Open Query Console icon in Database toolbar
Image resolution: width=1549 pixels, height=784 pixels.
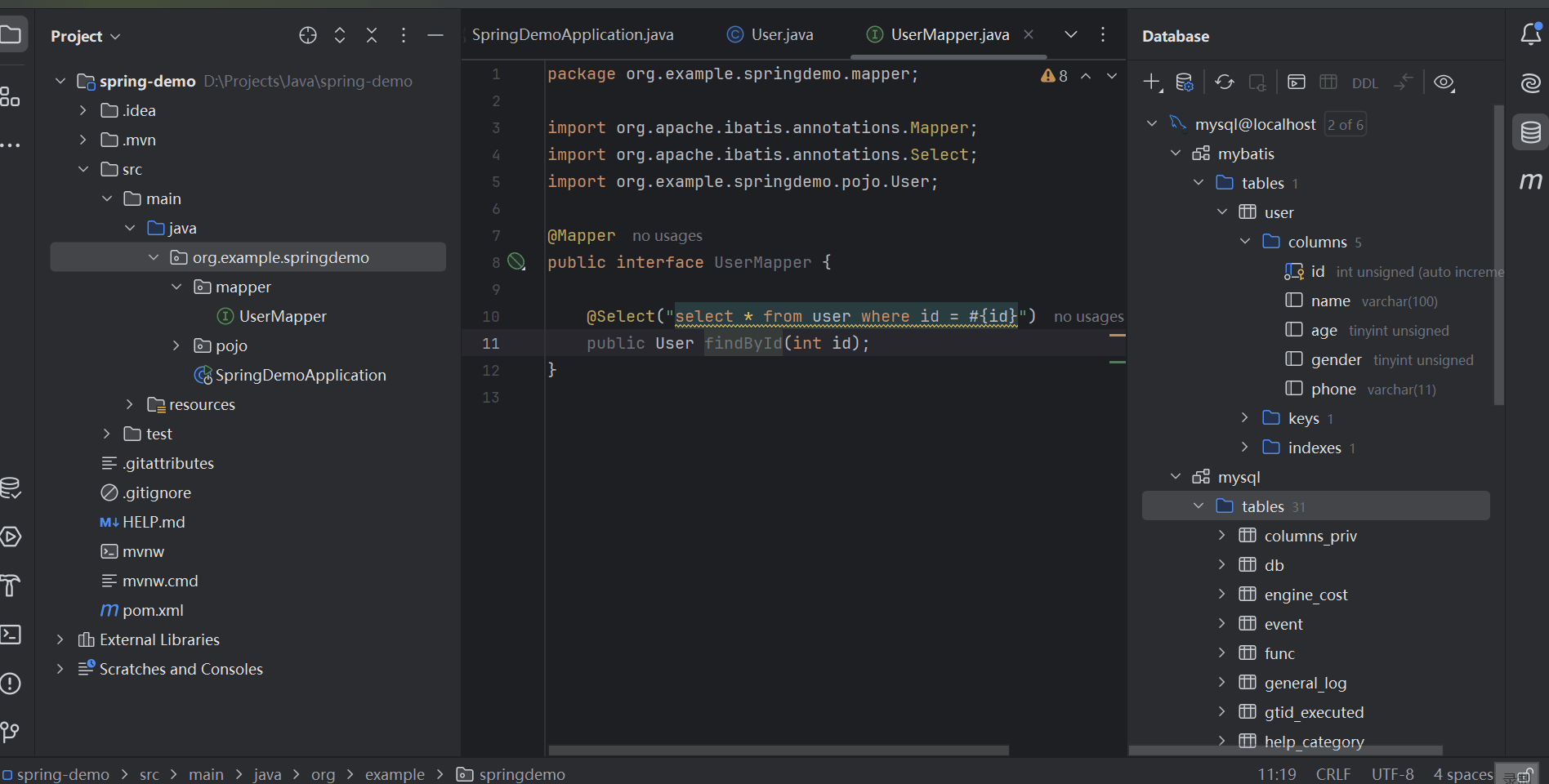(x=1297, y=82)
